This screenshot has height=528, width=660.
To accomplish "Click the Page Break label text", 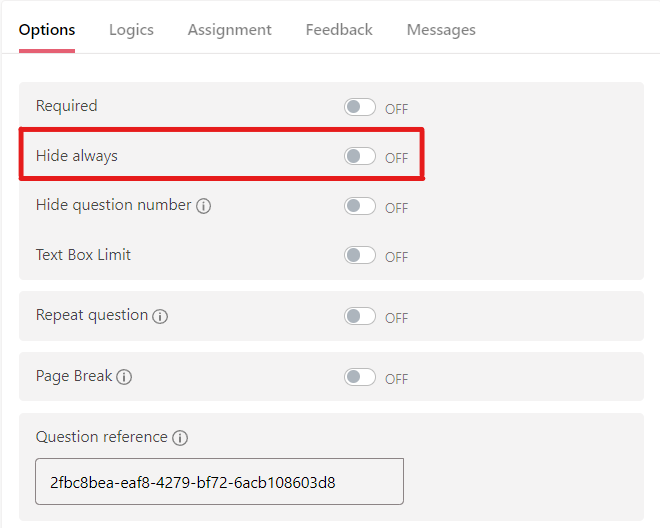I will tap(74, 377).
